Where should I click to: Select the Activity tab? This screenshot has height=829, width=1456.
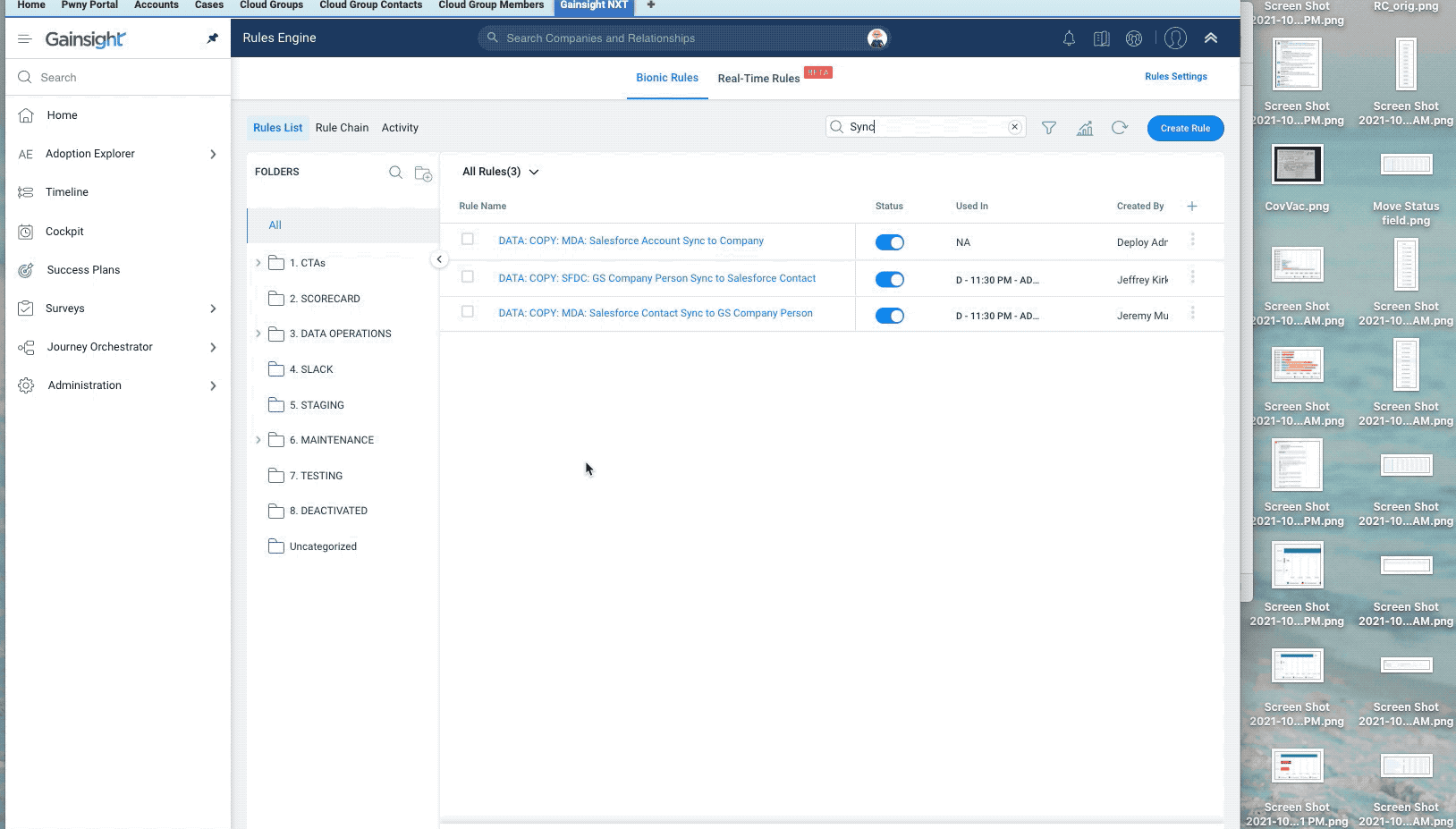400,128
